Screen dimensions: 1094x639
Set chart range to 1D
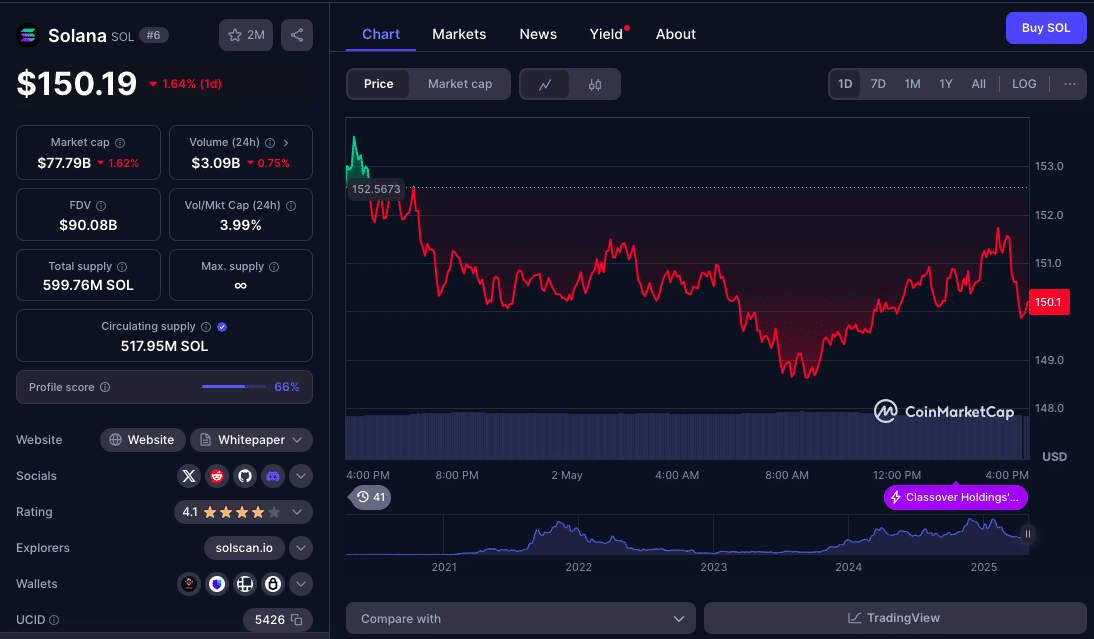(x=845, y=84)
